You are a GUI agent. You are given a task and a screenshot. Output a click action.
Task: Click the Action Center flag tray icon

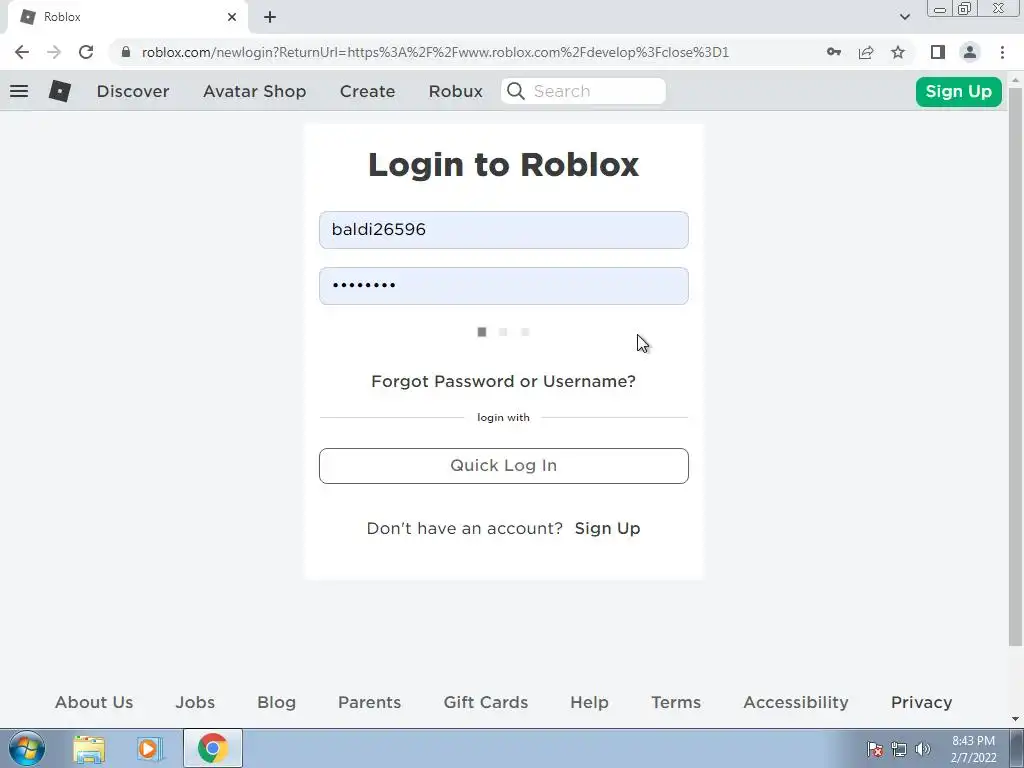click(875, 749)
